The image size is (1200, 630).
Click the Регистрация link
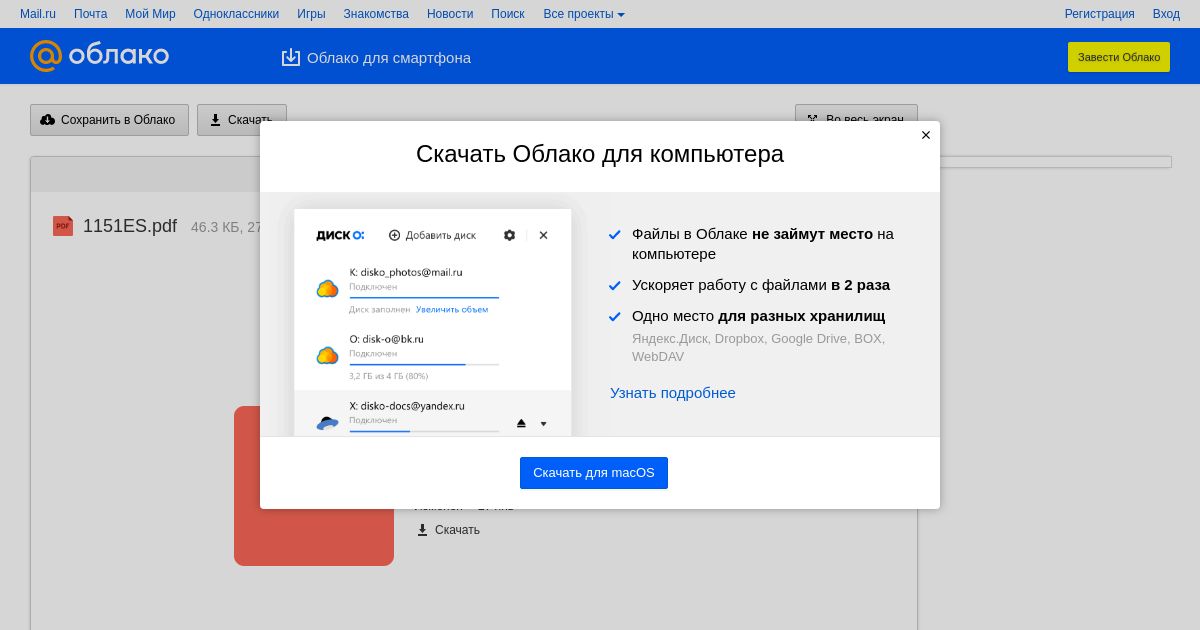(1099, 14)
